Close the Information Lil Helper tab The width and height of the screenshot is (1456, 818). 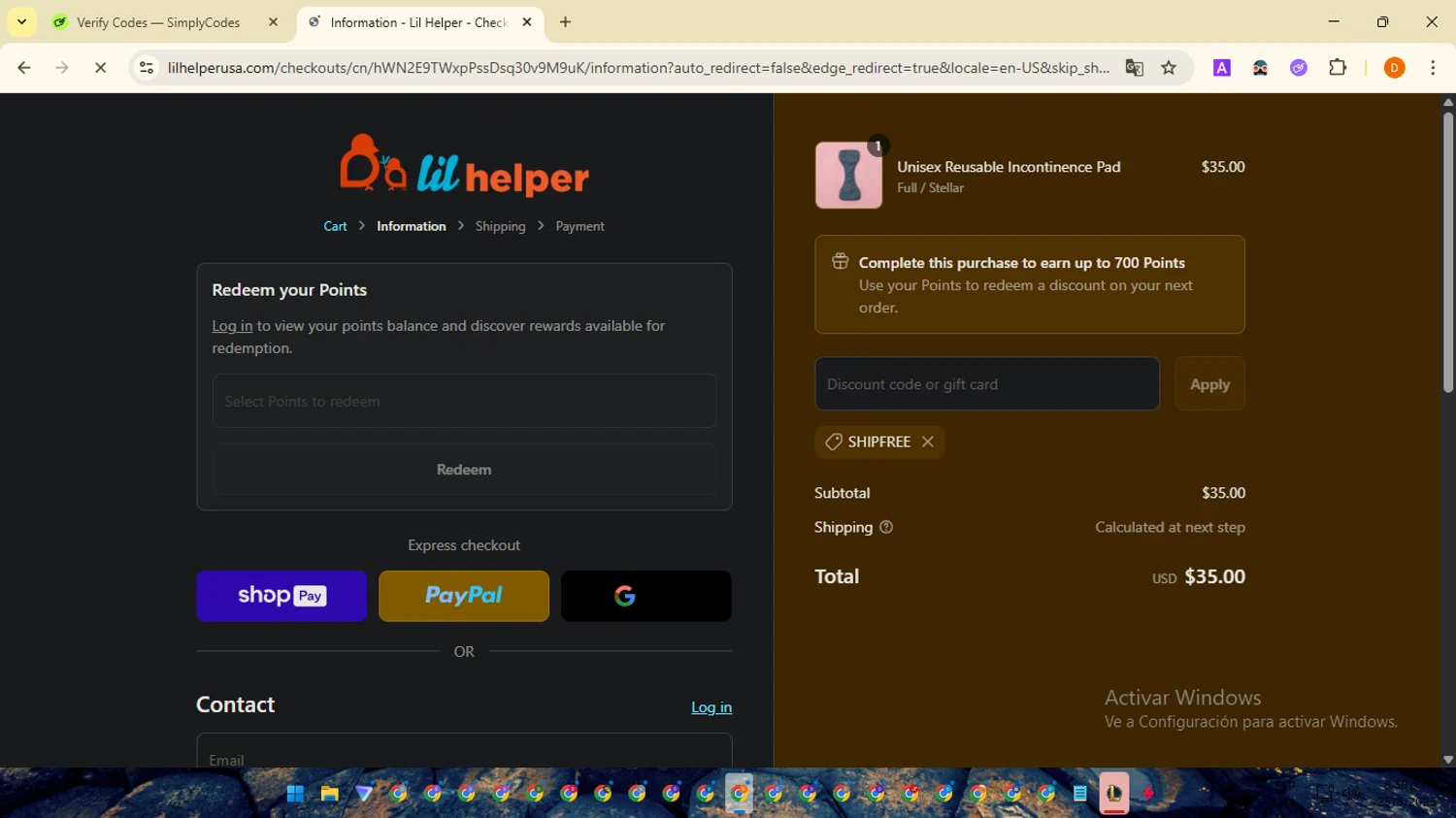(x=527, y=21)
